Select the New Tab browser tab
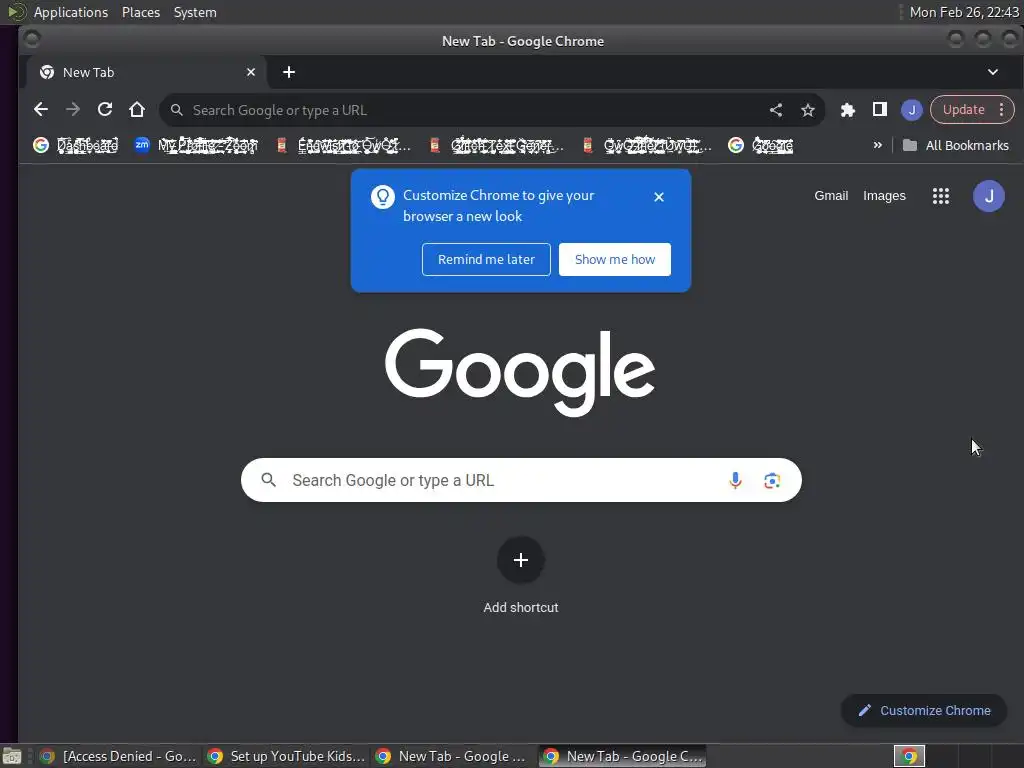The width and height of the screenshot is (1024, 768). [146, 72]
